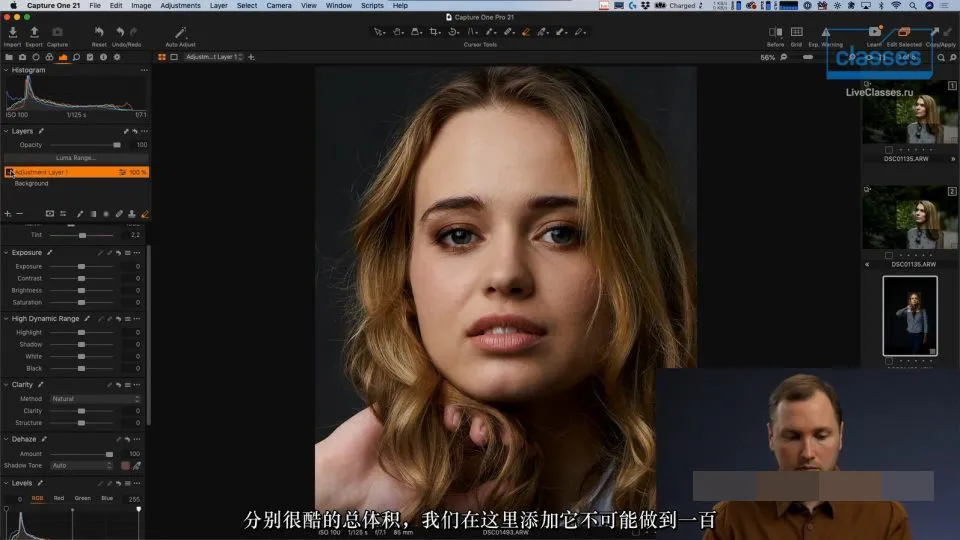Click the Capture camera icon
960x540 pixels.
[x=57, y=32]
